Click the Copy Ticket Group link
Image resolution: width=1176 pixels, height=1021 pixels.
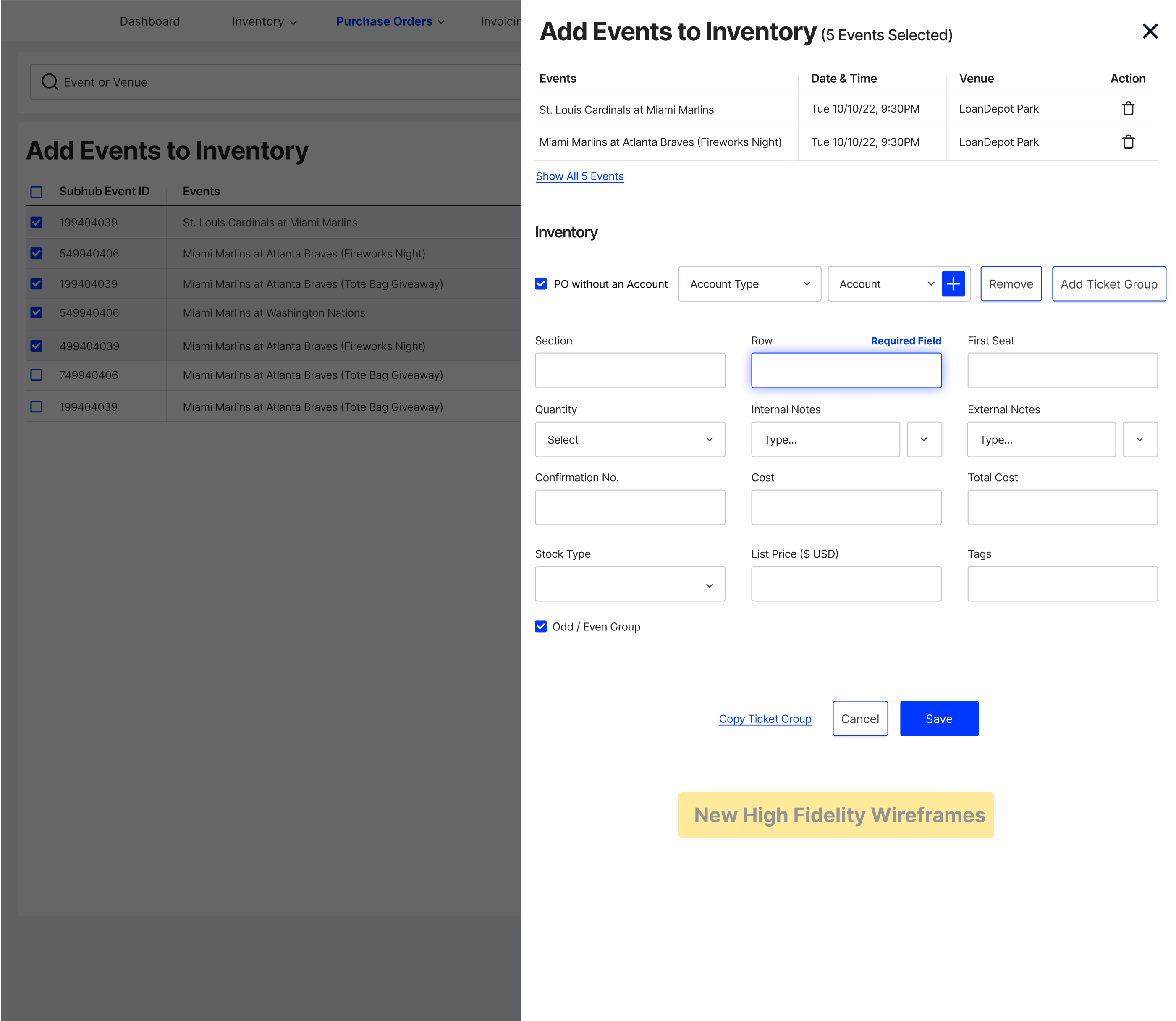[764, 719]
